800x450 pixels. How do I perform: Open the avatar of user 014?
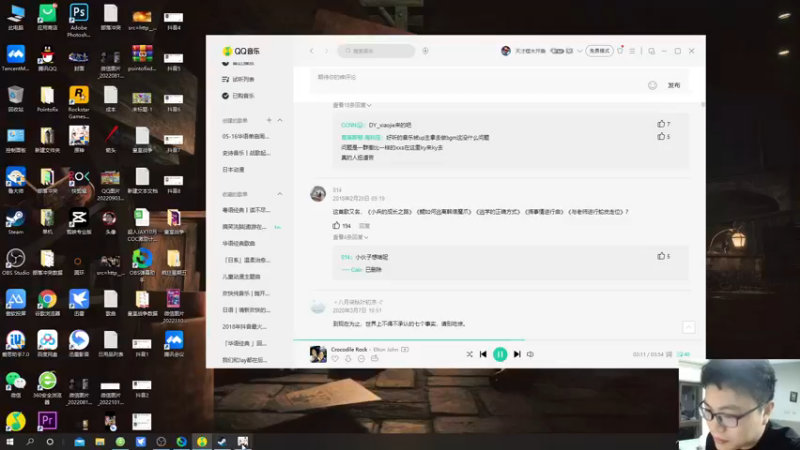(318, 194)
